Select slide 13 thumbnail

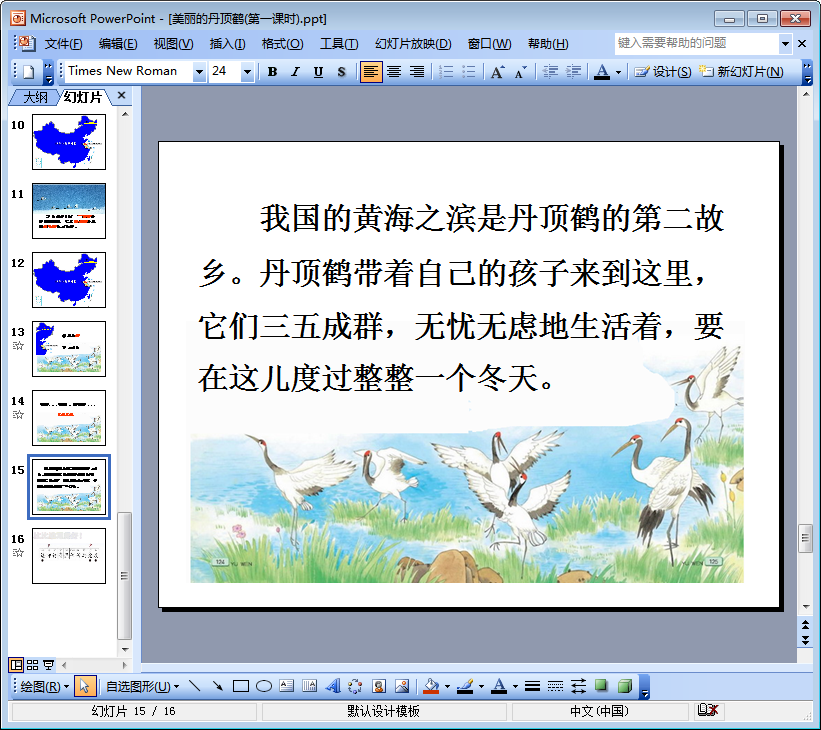69,349
